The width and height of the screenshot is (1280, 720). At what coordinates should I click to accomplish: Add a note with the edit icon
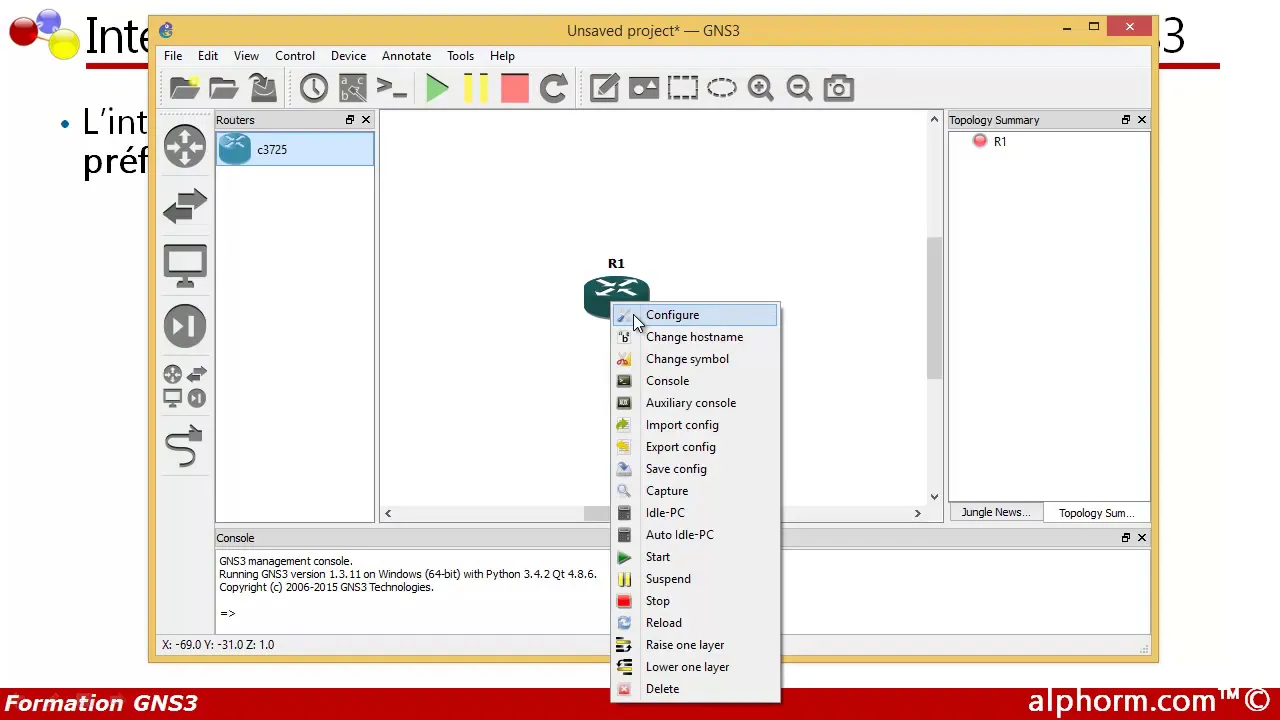coord(604,88)
